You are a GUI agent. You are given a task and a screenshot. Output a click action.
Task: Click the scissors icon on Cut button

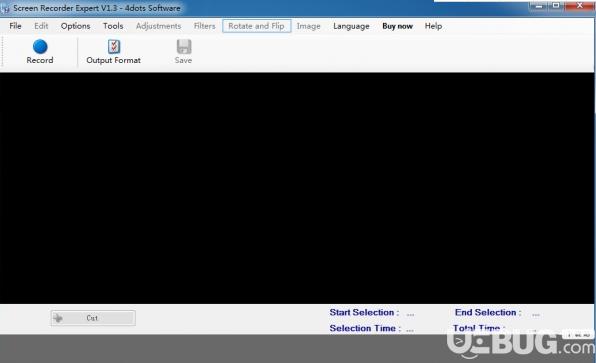[x=58, y=318]
